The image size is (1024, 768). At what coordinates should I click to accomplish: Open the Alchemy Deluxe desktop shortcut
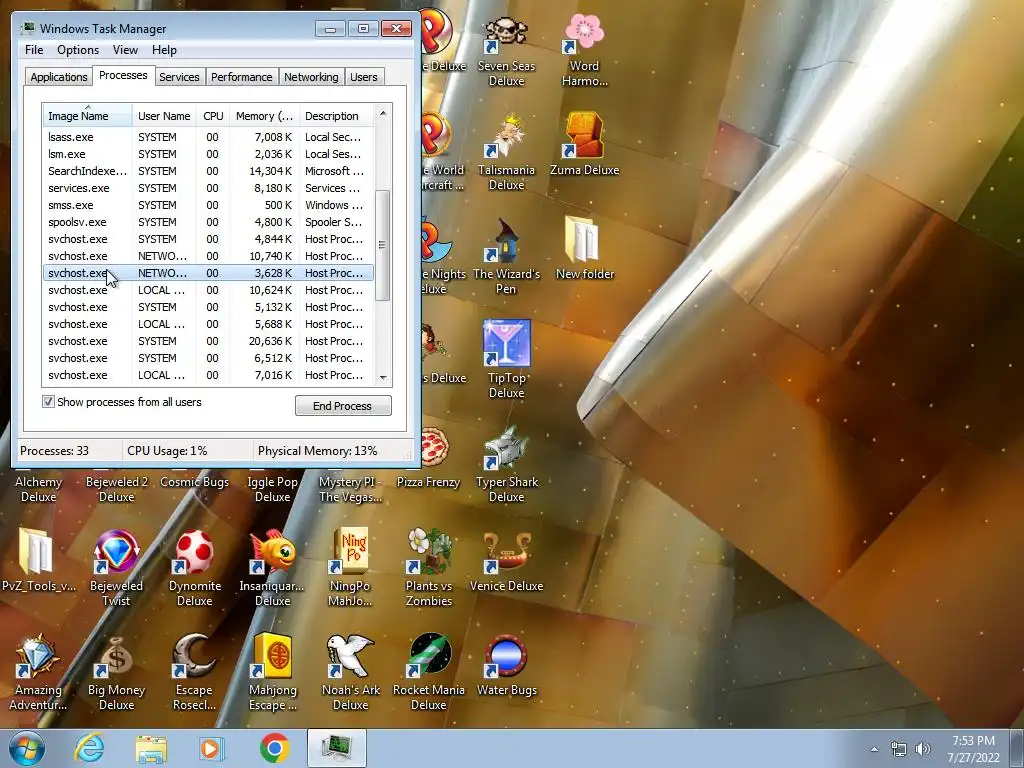click(x=38, y=488)
